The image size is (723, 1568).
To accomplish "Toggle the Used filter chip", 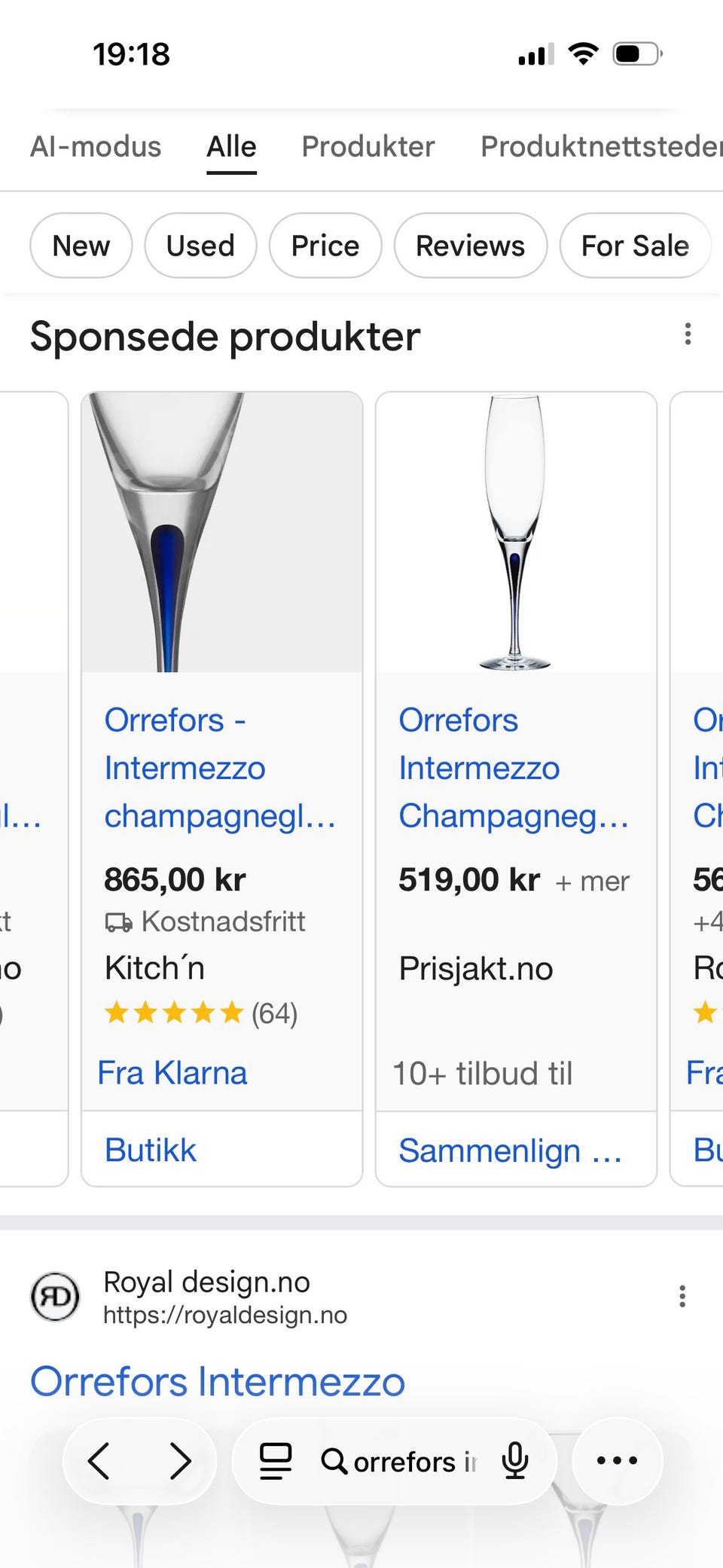I will pyautogui.click(x=200, y=246).
